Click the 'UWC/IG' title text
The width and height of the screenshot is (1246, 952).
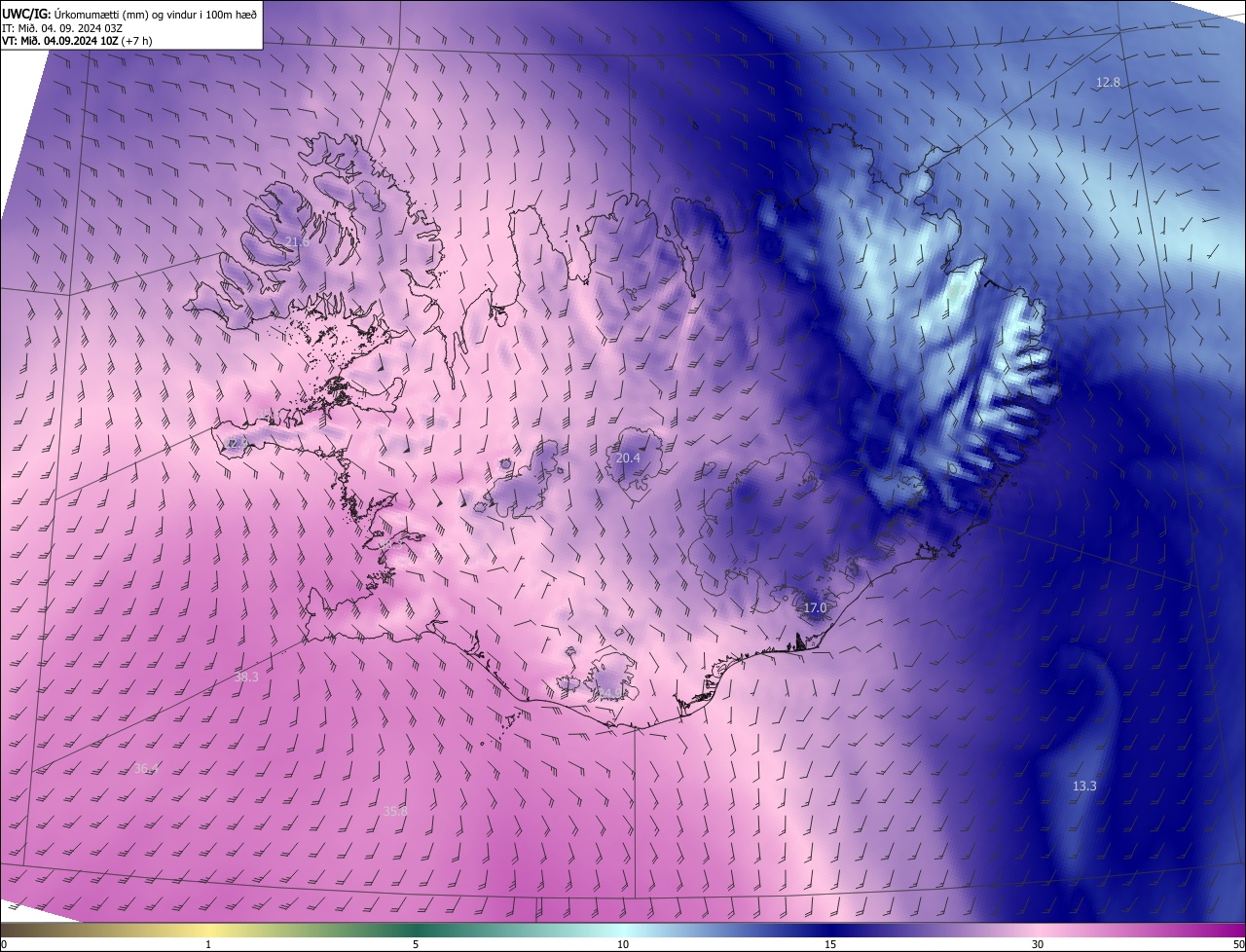coord(26,13)
